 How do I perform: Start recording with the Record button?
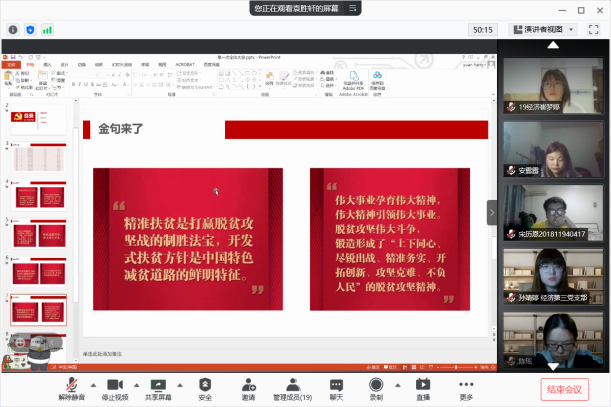coord(376,388)
